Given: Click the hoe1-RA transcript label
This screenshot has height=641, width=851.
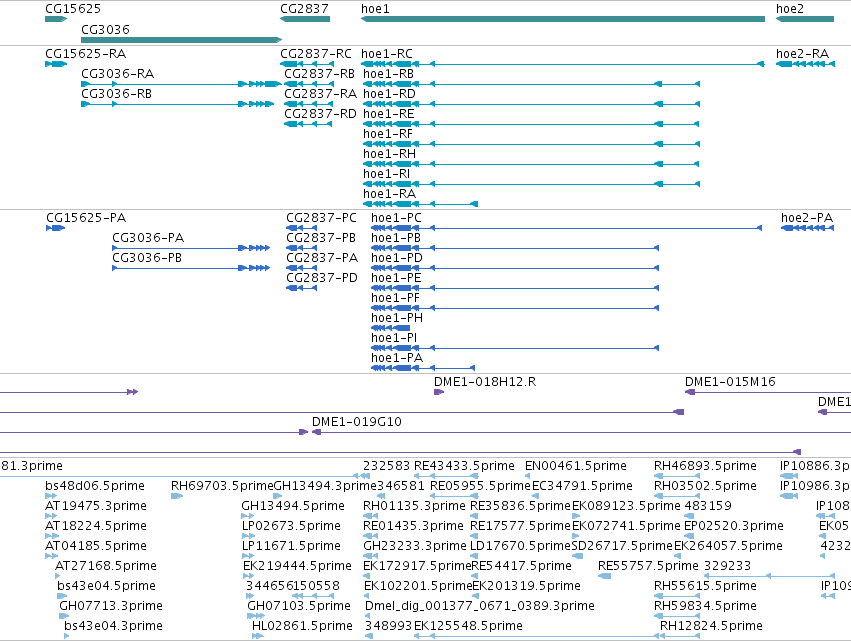Looking at the screenshot, I should tap(389, 194).
